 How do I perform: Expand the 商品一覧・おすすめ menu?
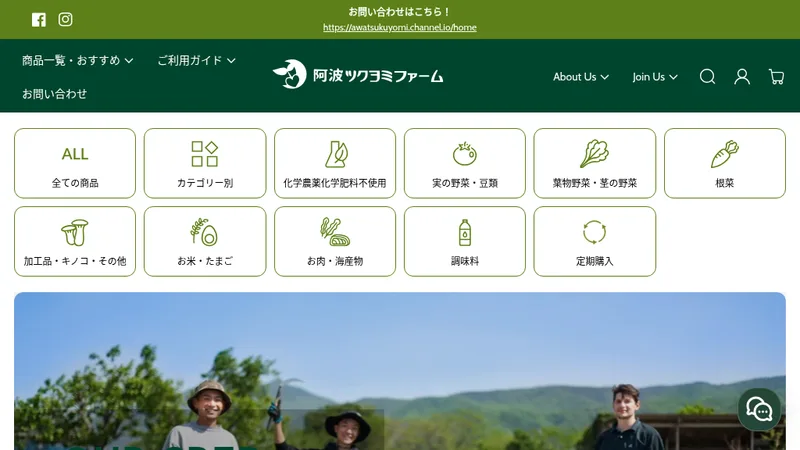pos(78,60)
